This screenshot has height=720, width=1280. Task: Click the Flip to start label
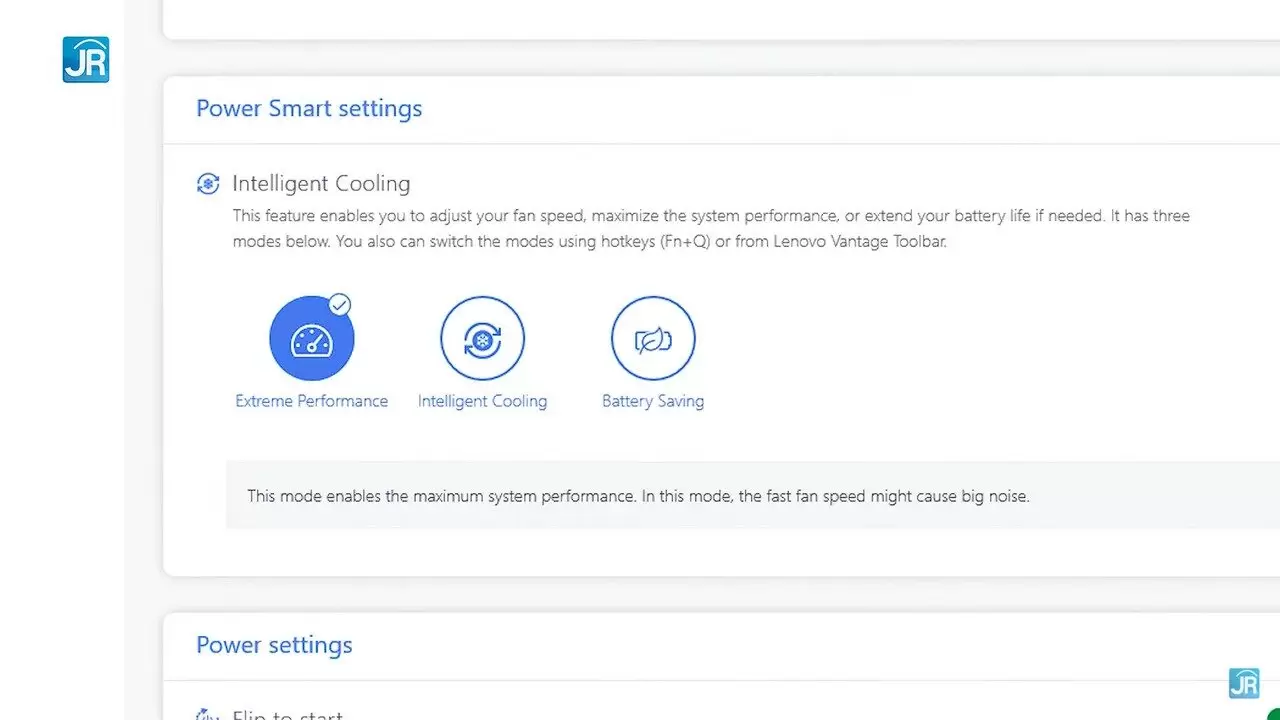tap(288, 715)
